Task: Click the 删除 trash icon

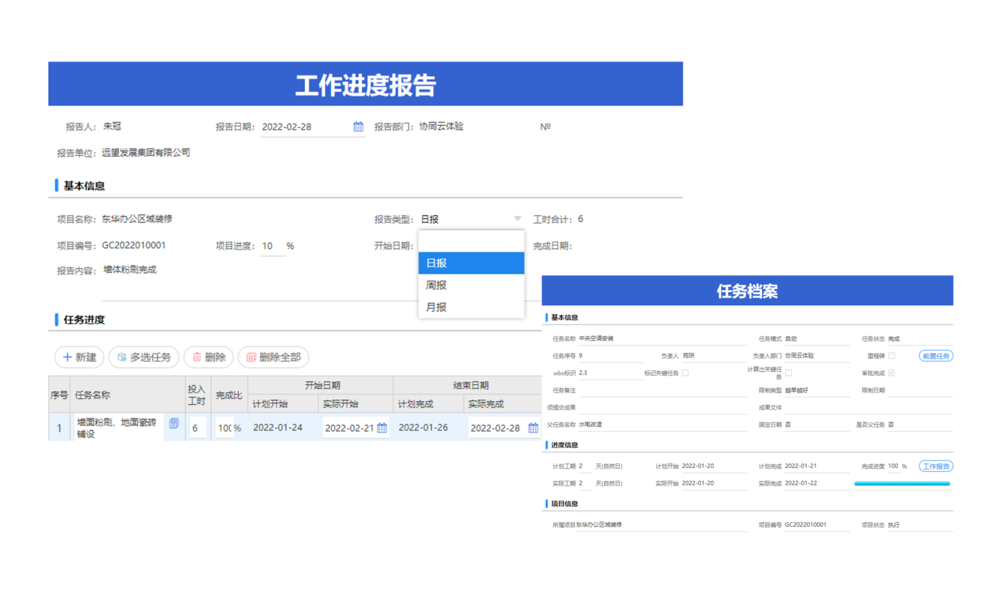Action: tap(196, 355)
